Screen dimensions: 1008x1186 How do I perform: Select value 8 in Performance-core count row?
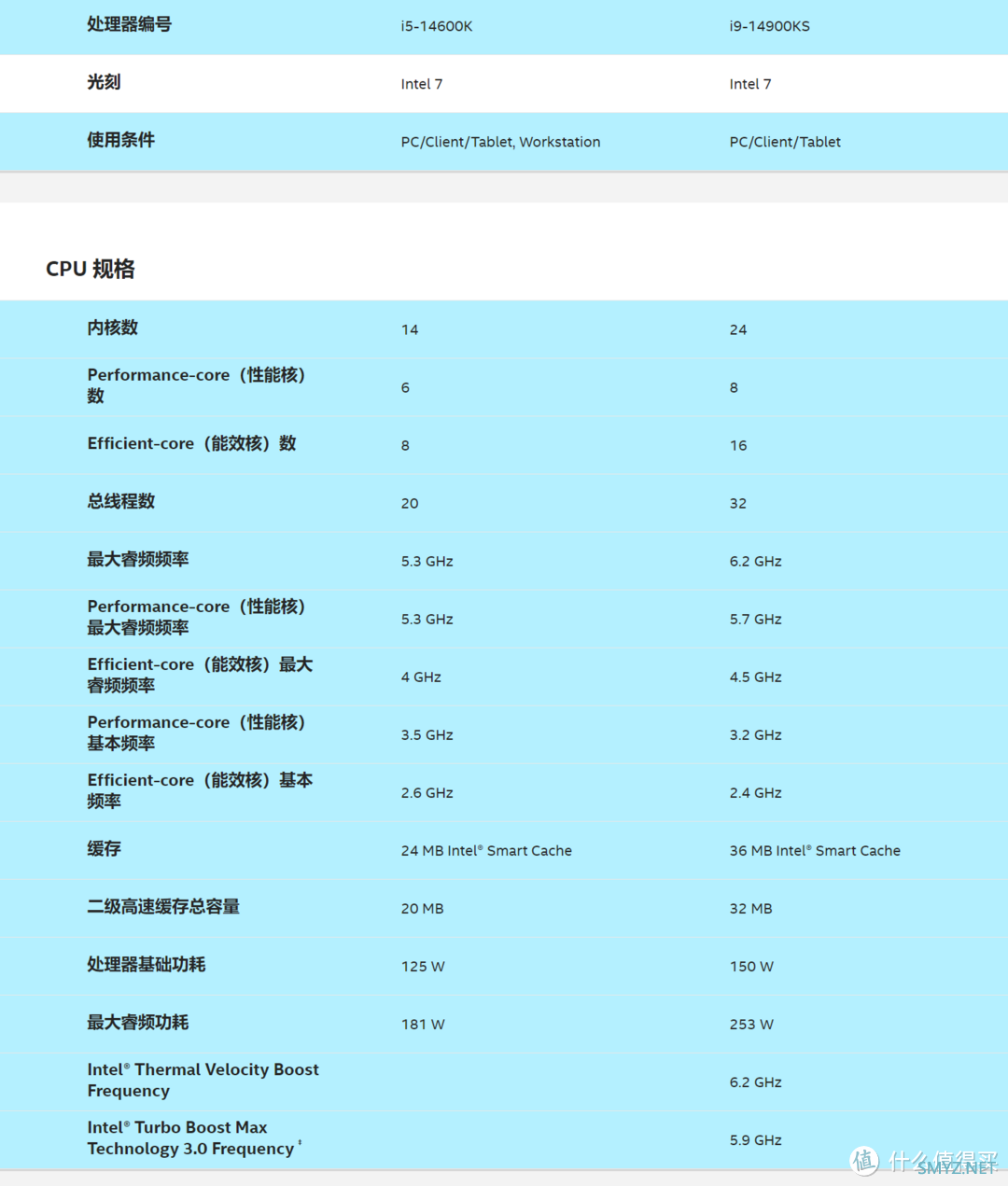coord(734,387)
